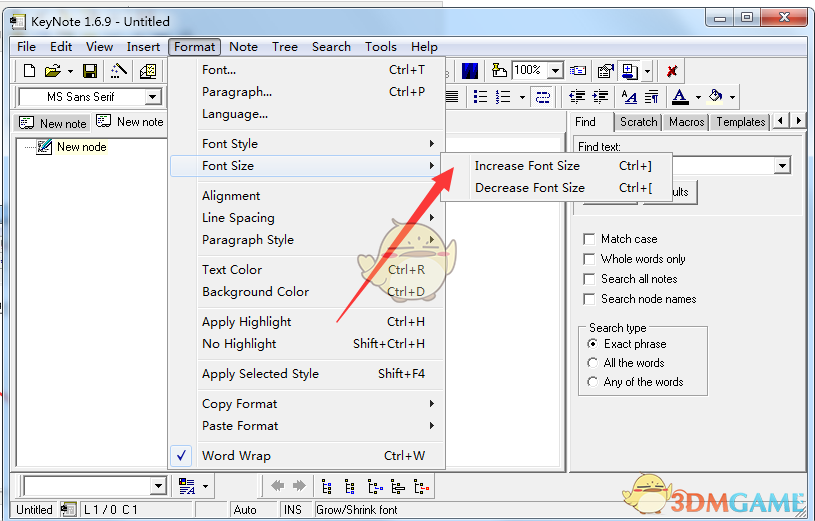Click the properties icon with the pointing hand
The width and height of the screenshot is (815, 521).
pyautogui.click(x=605, y=70)
